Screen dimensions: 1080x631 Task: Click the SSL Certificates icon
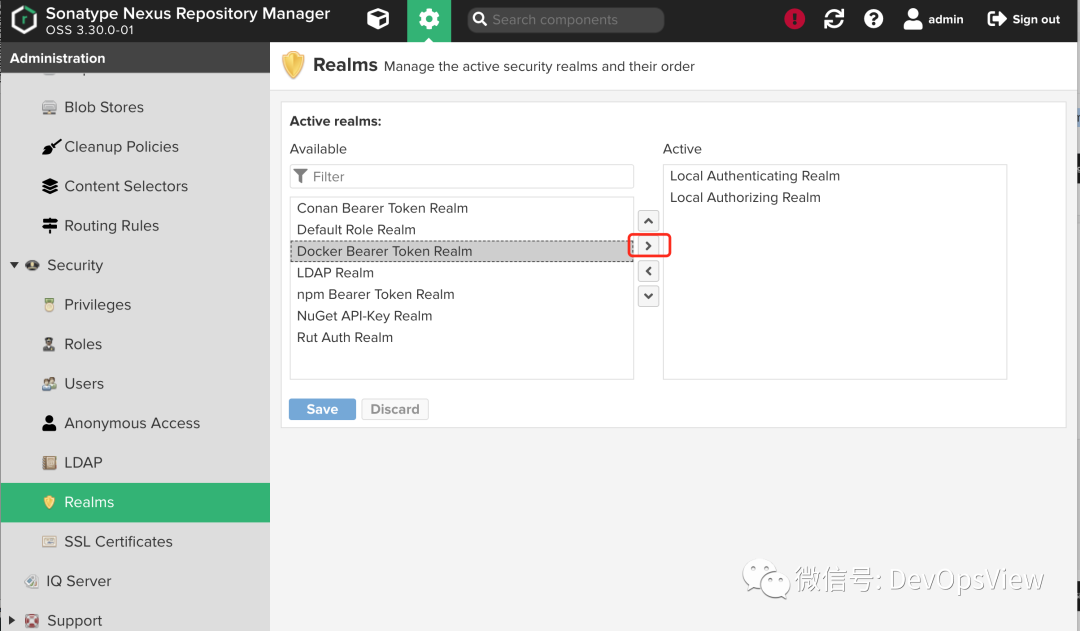50,541
